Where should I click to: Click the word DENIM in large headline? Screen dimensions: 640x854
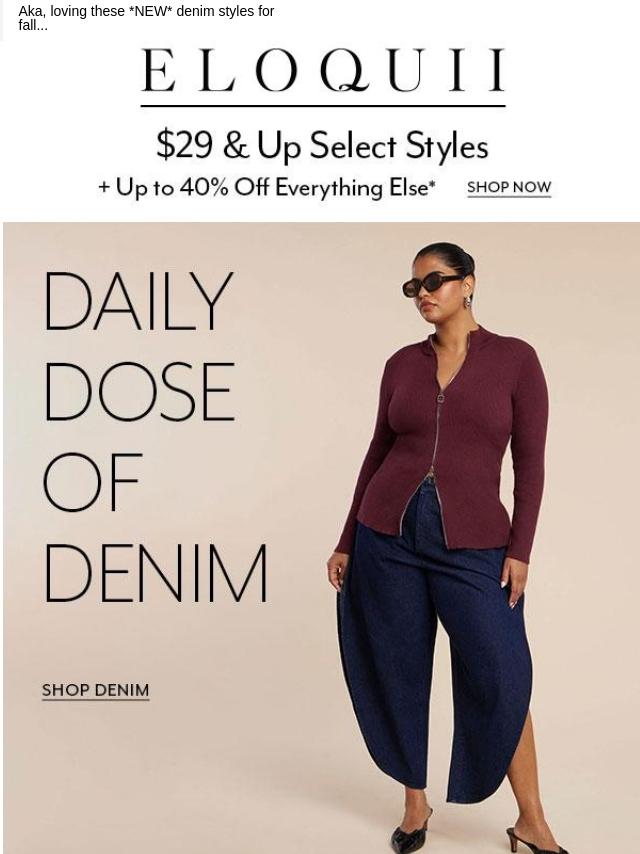click(156, 572)
